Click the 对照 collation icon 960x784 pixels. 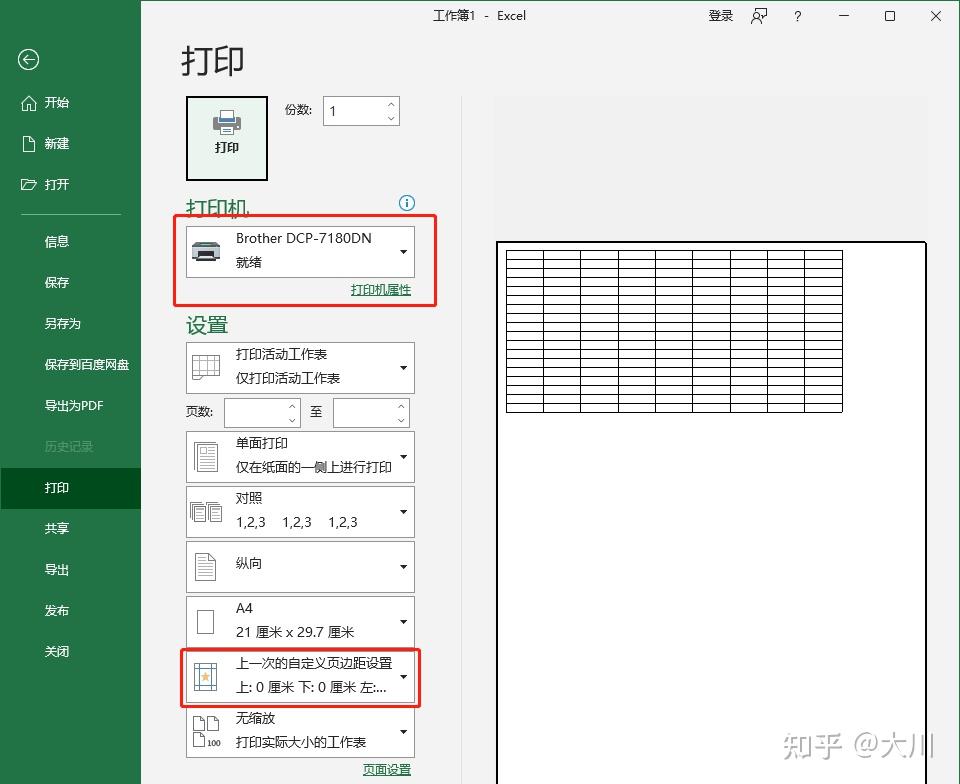point(207,511)
